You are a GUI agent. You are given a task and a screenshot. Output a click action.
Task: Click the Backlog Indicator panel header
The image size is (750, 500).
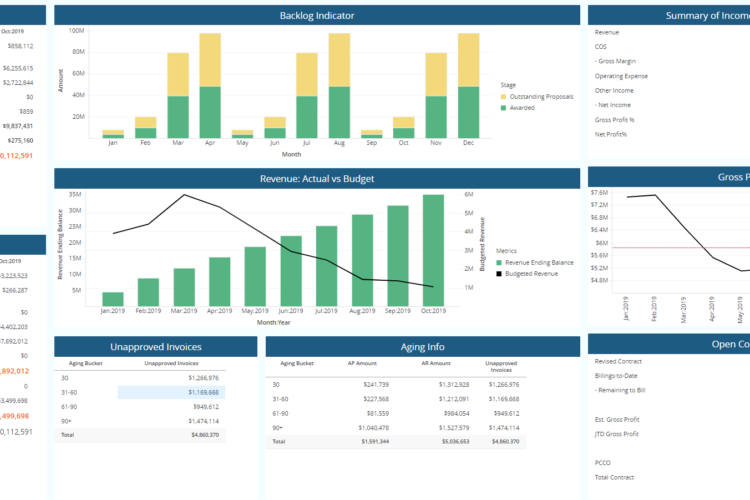coord(317,15)
